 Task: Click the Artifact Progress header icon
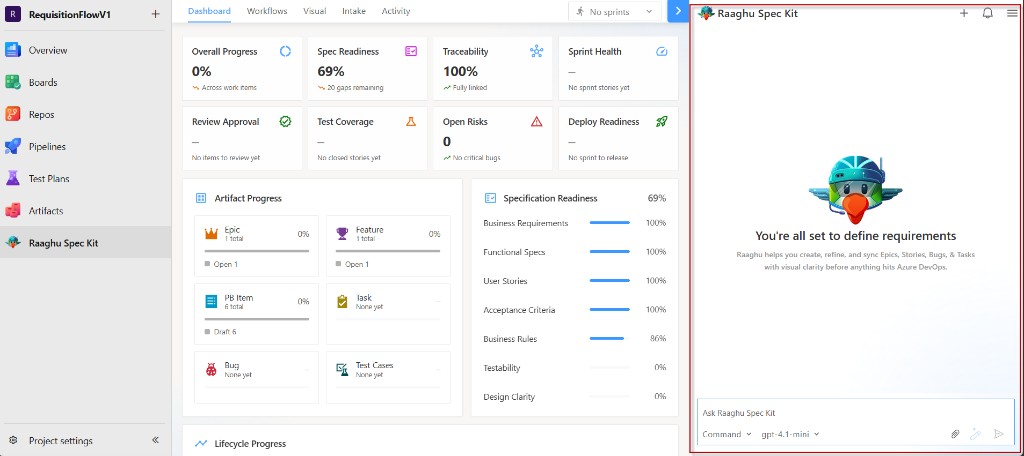201,198
